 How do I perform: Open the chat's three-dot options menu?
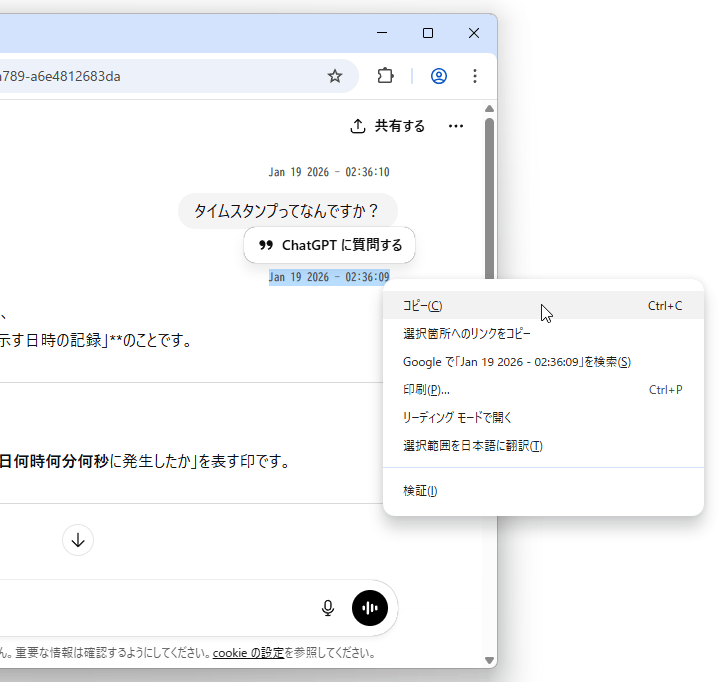pos(456,126)
